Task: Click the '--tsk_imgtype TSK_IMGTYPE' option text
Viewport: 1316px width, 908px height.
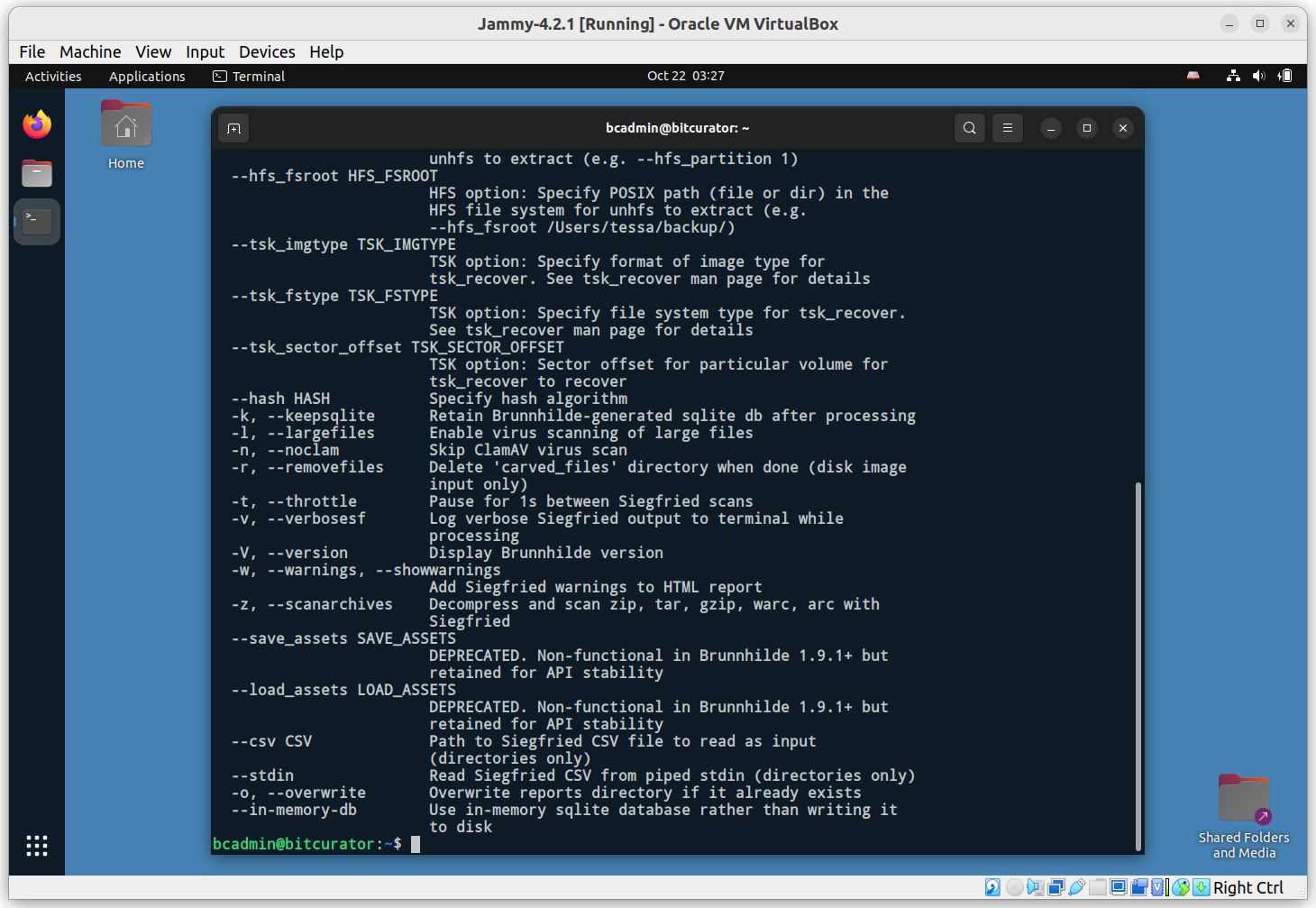Action: [343, 244]
